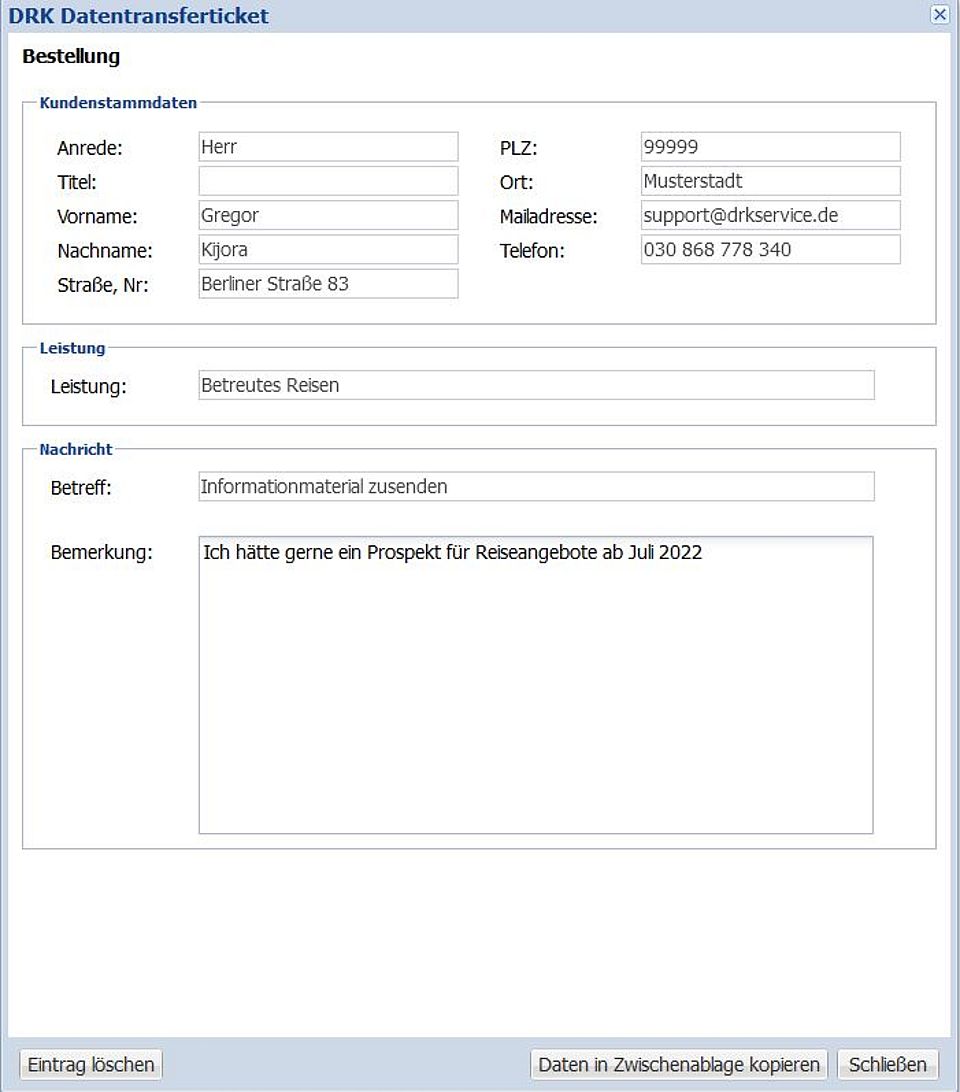Image resolution: width=960 pixels, height=1092 pixels.
Task: Close the DRK Datentransferticket dialog via X icon
Action: [x=938, y=14]
